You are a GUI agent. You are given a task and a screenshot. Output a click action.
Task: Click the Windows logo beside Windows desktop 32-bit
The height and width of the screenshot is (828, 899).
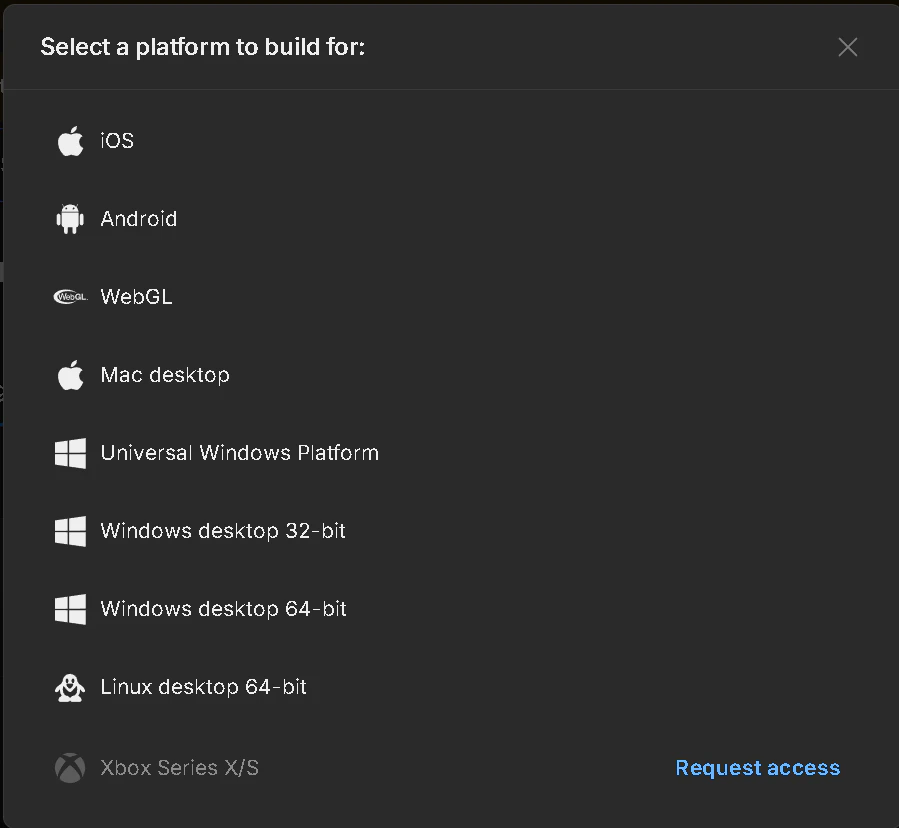coord(71,531)
